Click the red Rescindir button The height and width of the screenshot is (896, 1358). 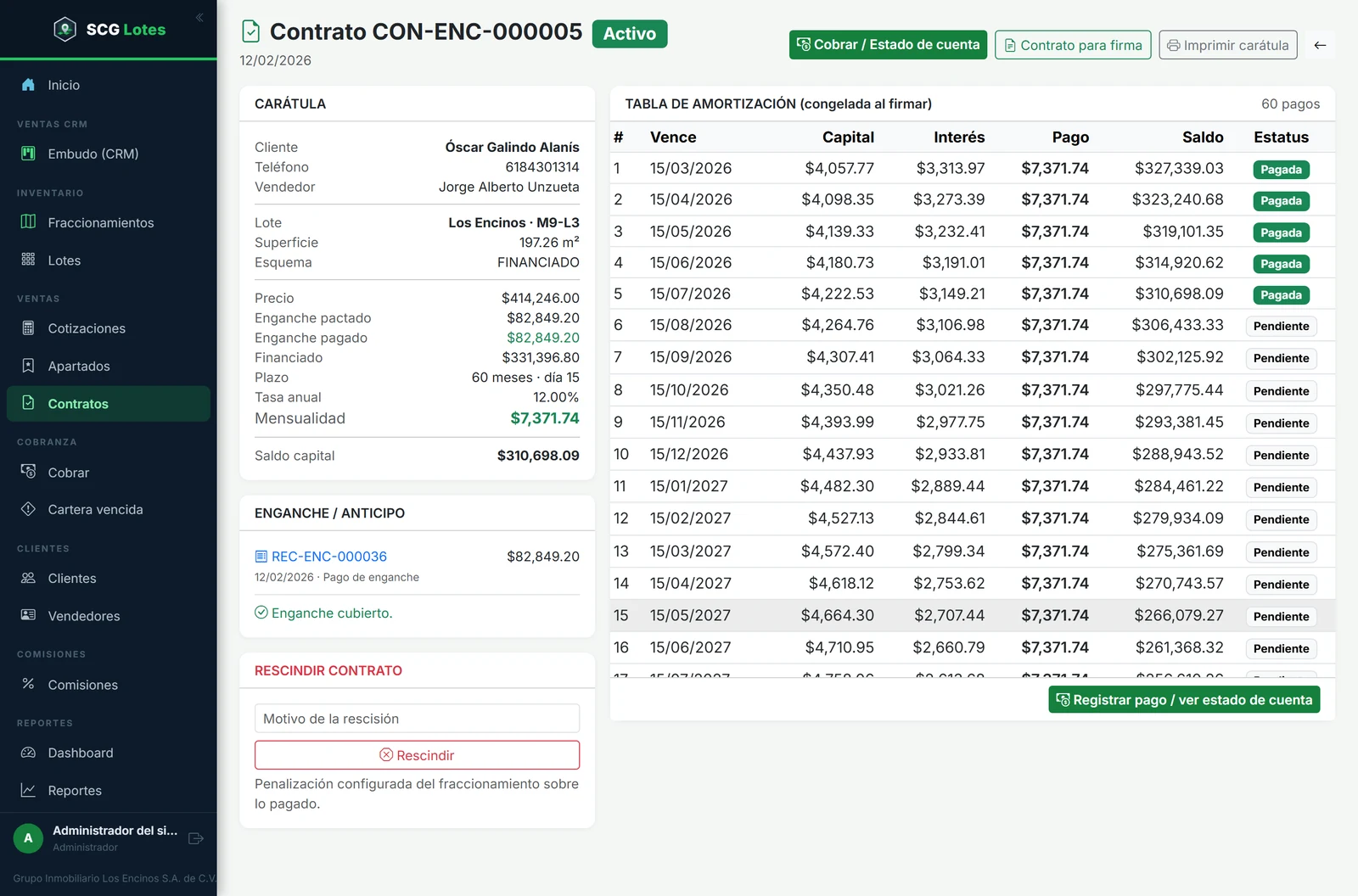click(x=417, y=755)
